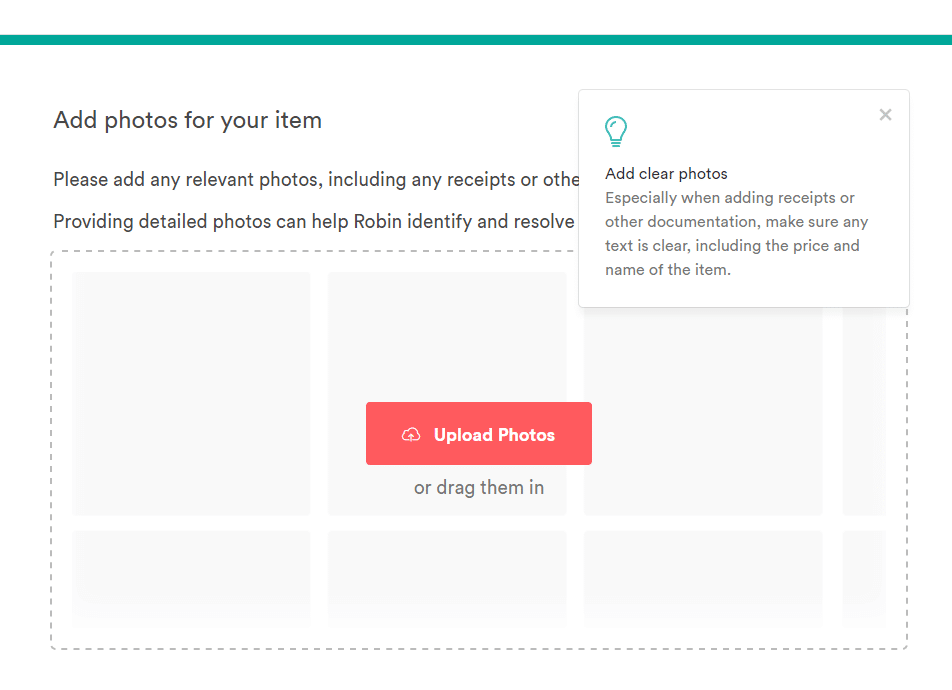Click the Upload Photos button
The height and width of the screenshot is (690, 952).
(x=478, y=434)
